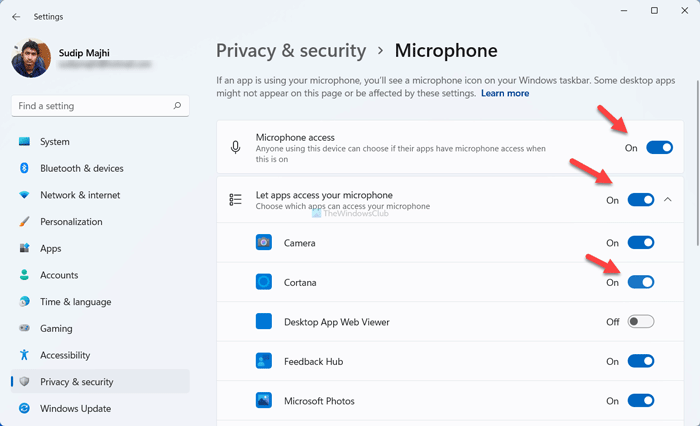The height and width of the screenshot is (426, 700).
Task: Click the Bluetooth & devices icon
Action: [25, 168]
